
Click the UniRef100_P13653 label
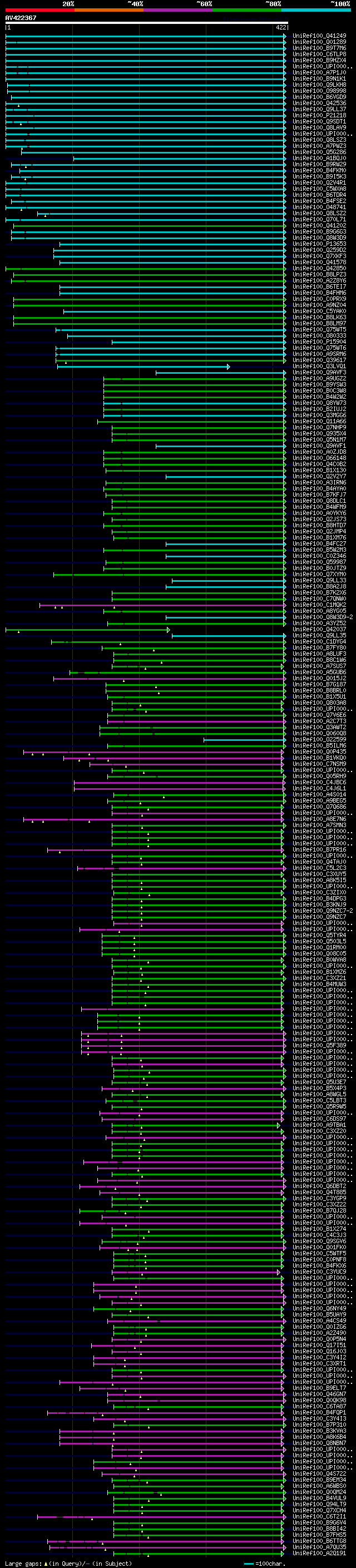319,244
